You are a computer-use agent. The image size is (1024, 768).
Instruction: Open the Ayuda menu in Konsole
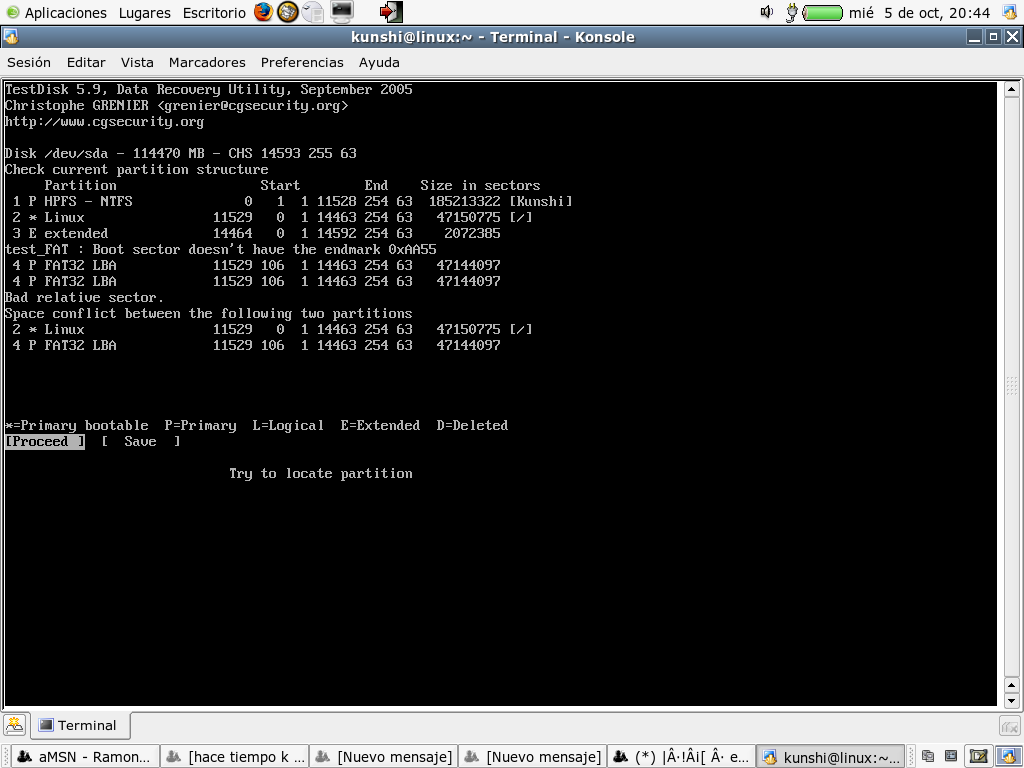379,62
